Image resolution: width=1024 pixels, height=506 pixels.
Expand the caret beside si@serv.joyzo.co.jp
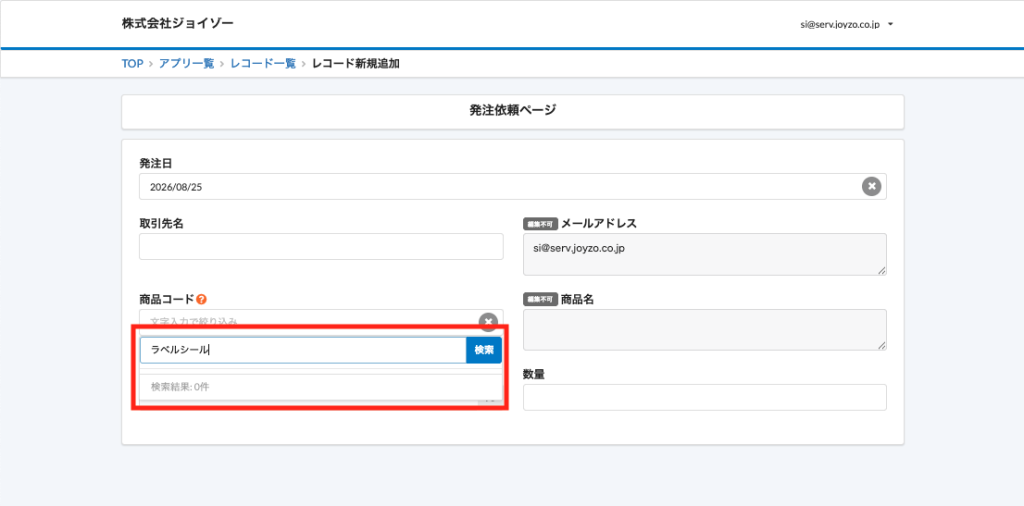pos(891,25)
